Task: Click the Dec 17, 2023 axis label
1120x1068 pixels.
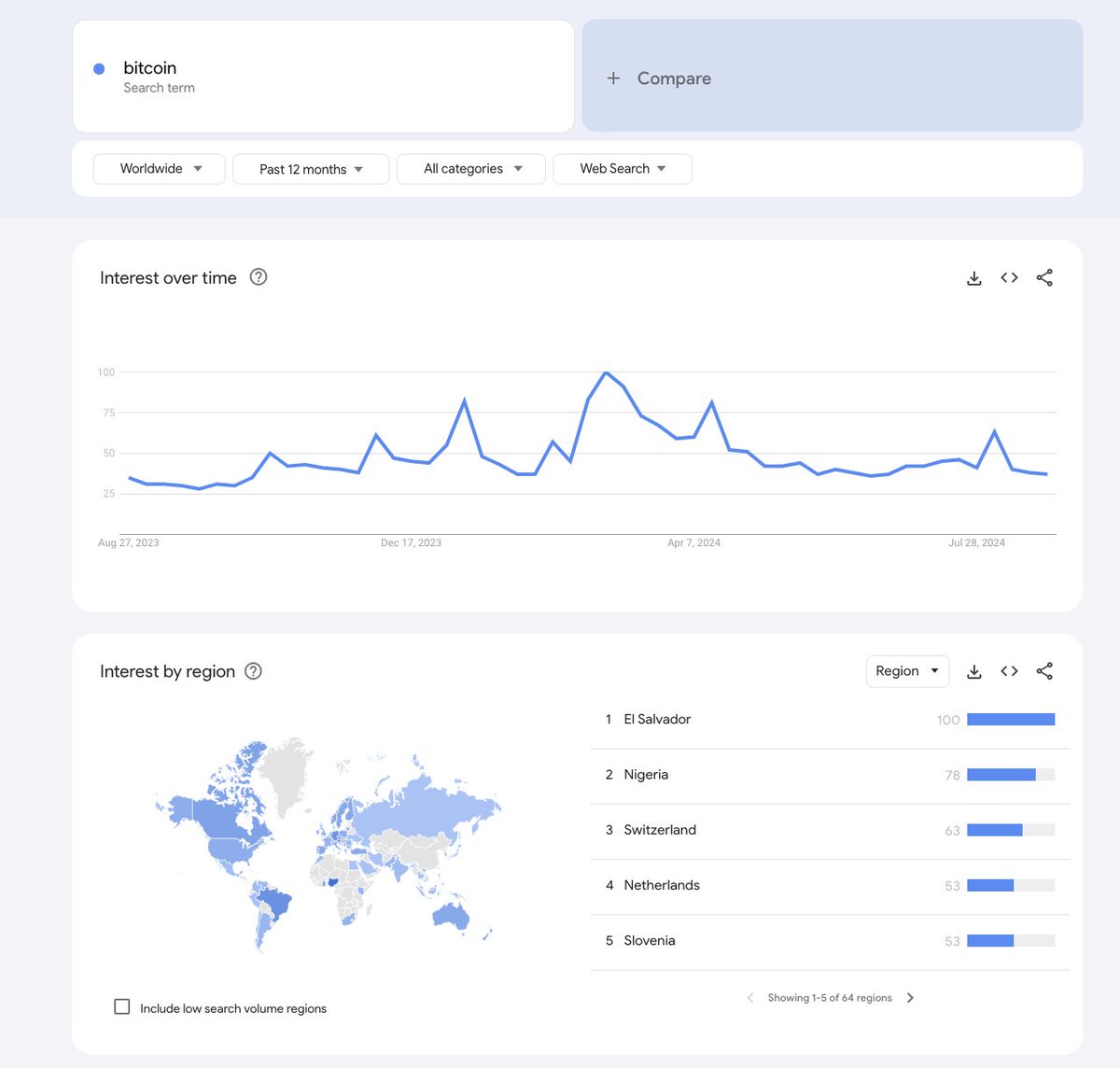Action: (x=411, y=542)
